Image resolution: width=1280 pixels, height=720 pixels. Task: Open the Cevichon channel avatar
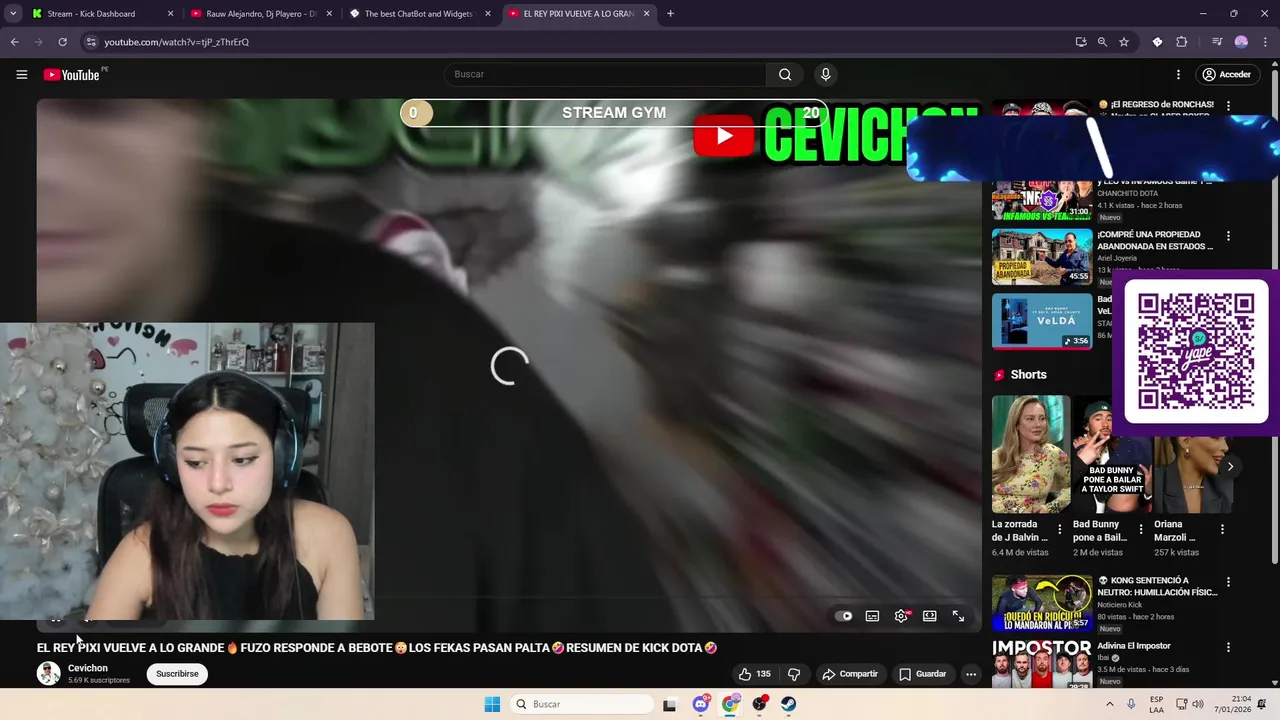coord(48,674)
